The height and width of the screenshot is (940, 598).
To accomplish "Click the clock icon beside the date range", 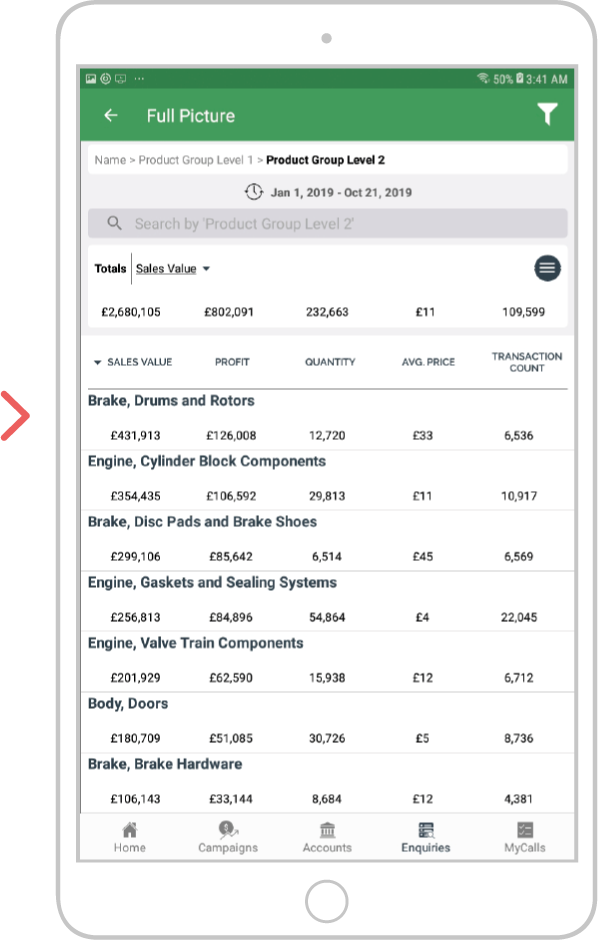I will click(254, 192).
